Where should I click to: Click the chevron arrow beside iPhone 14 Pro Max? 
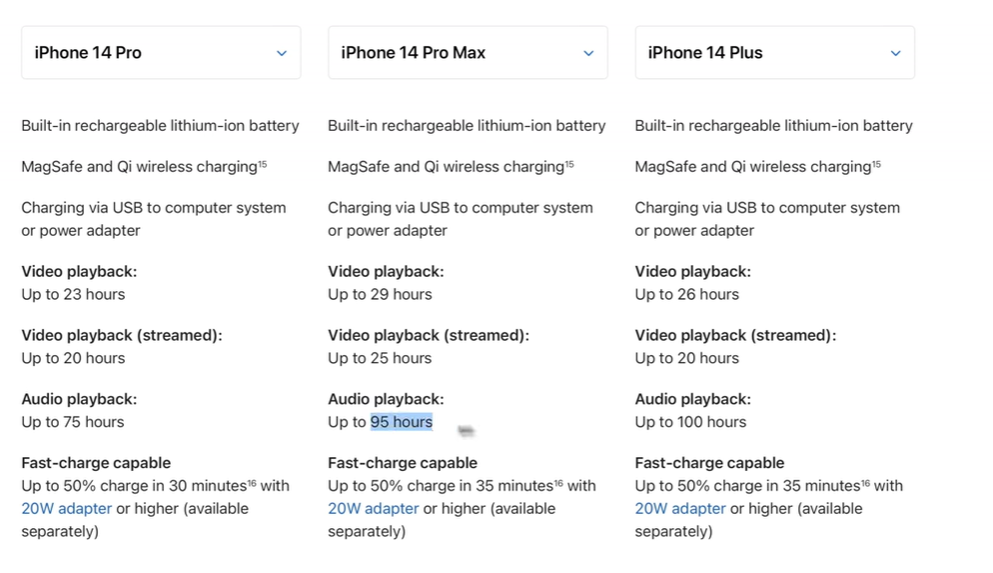point(589,53)
